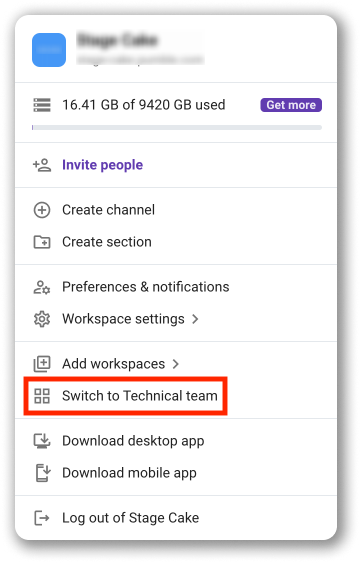Click the plus-circle Create channel icon
This screenshot has width=360, height=563.
[x=42, y=210]
